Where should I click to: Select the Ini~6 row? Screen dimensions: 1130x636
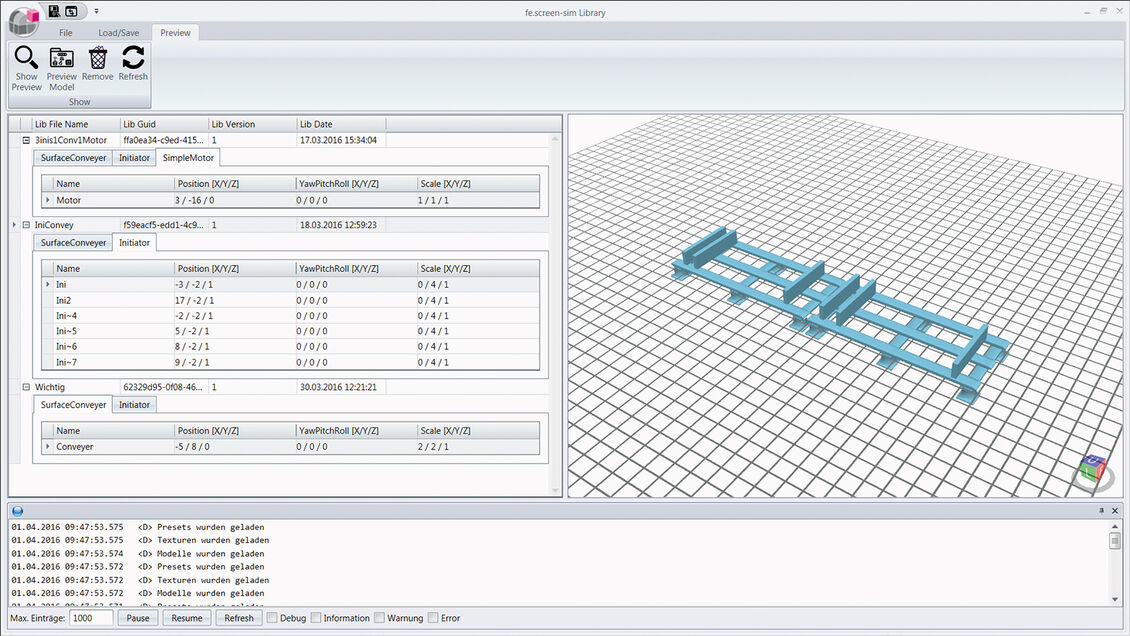tap(290, 346)
